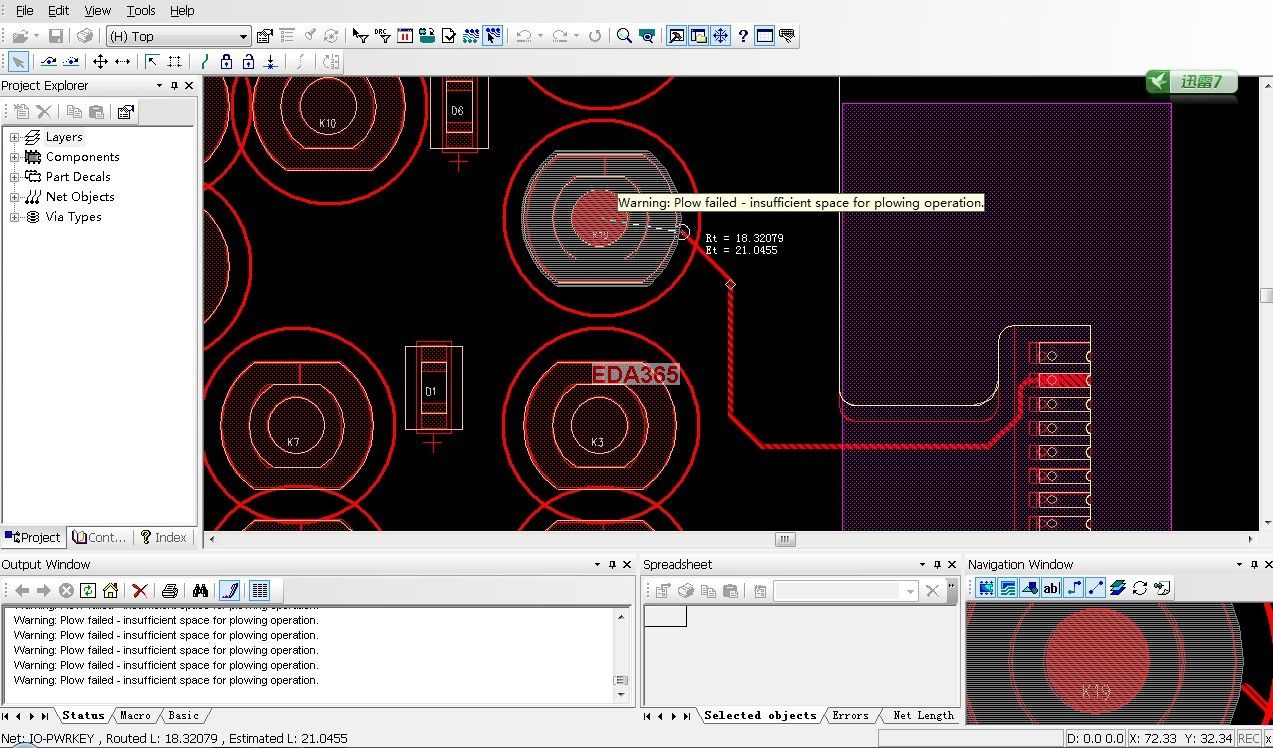Click the horizontal scrollbar thumb under the canvas

pyautogui.click(x=786, y=539)
